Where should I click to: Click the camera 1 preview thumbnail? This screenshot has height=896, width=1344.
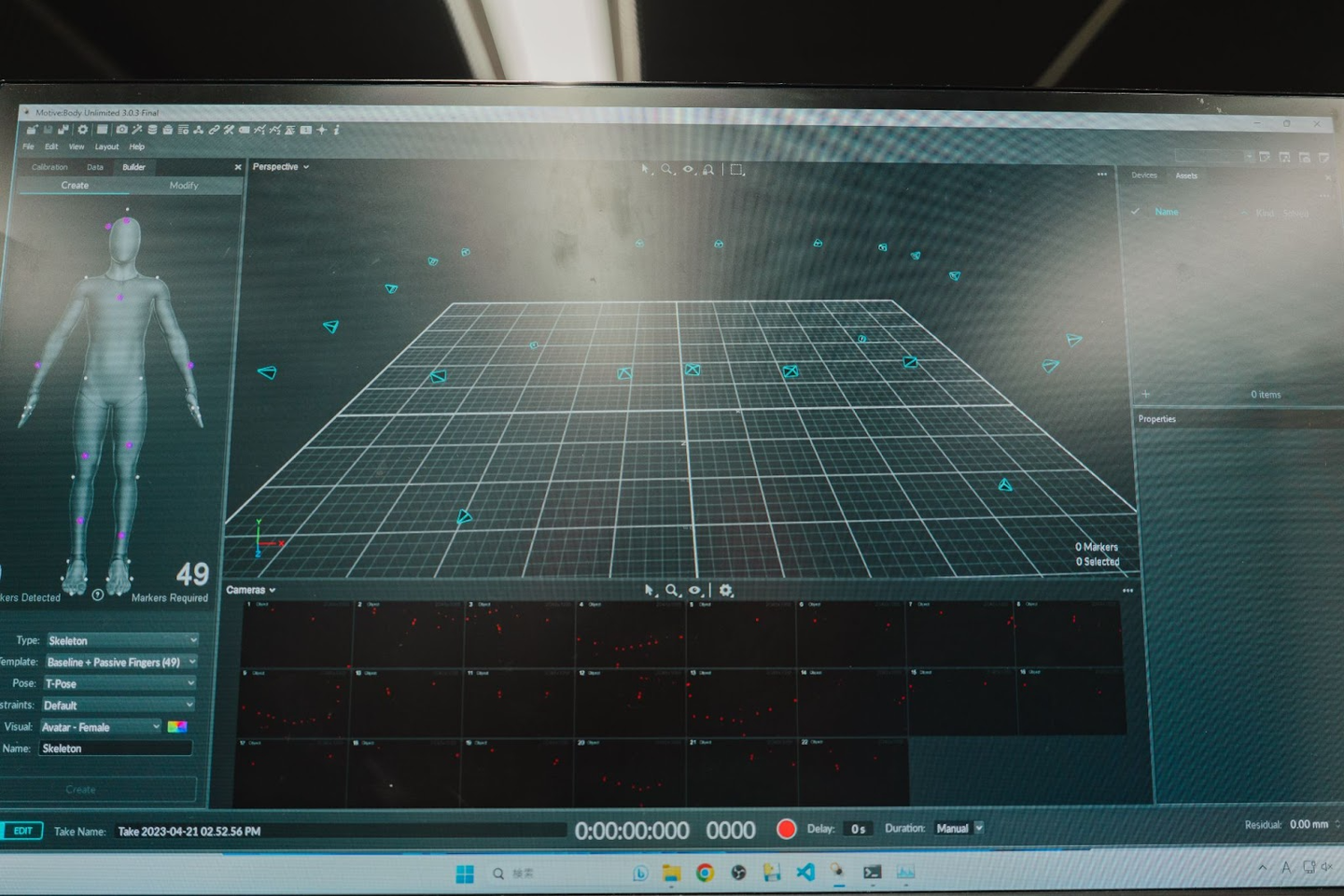point(297,634)
